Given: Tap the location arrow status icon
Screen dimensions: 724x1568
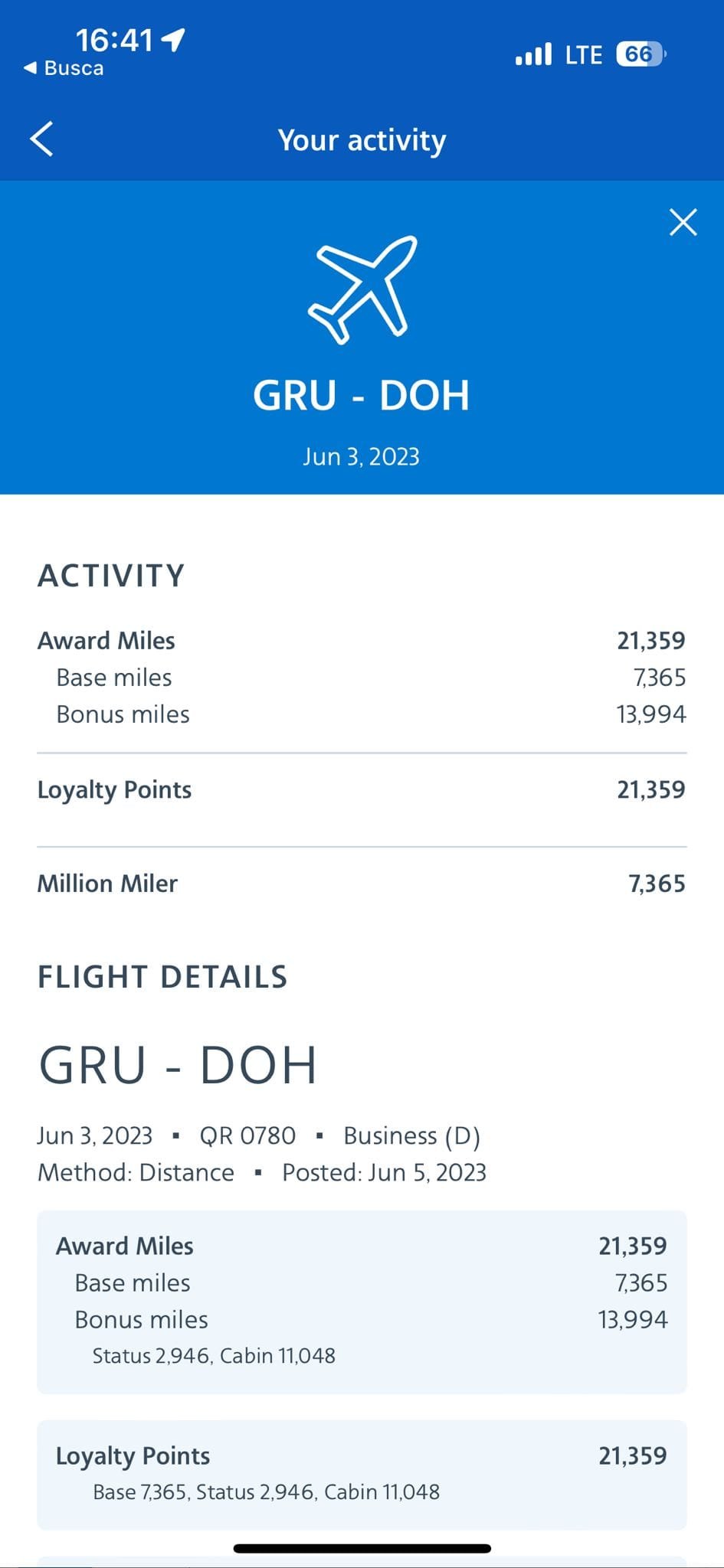Looking at the screenshot, I should (x=175, y=39).
